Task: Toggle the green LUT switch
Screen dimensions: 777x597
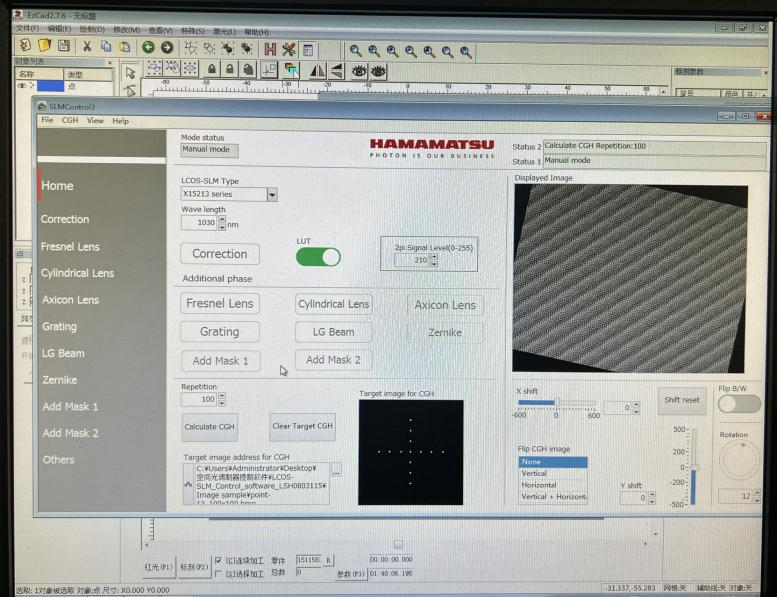Action: [318, 257]
